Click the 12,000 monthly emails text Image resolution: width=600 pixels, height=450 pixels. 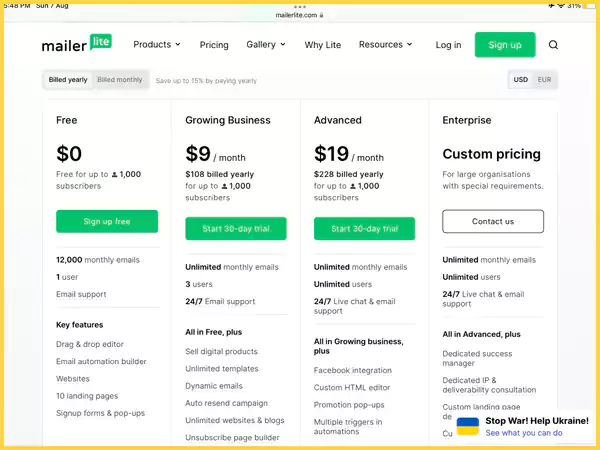click(x=98, y=260)
